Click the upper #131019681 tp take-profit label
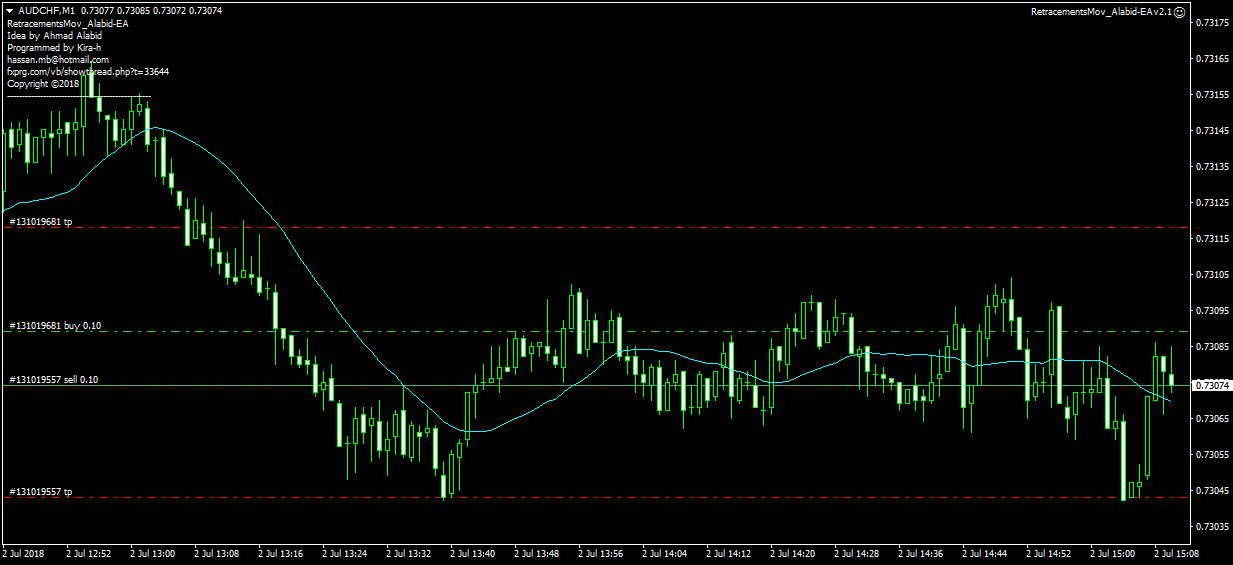 pyautogui.click(x=40, y=222)
